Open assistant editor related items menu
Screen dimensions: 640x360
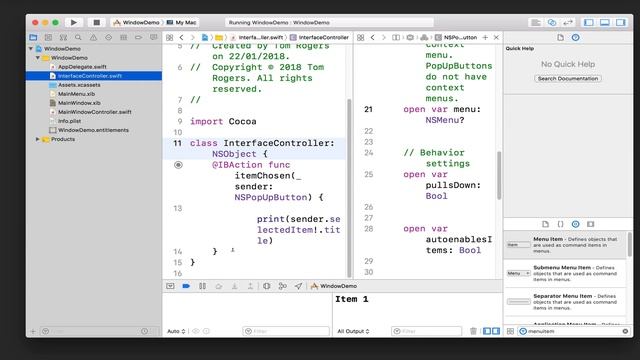click(x=360, y=38)
